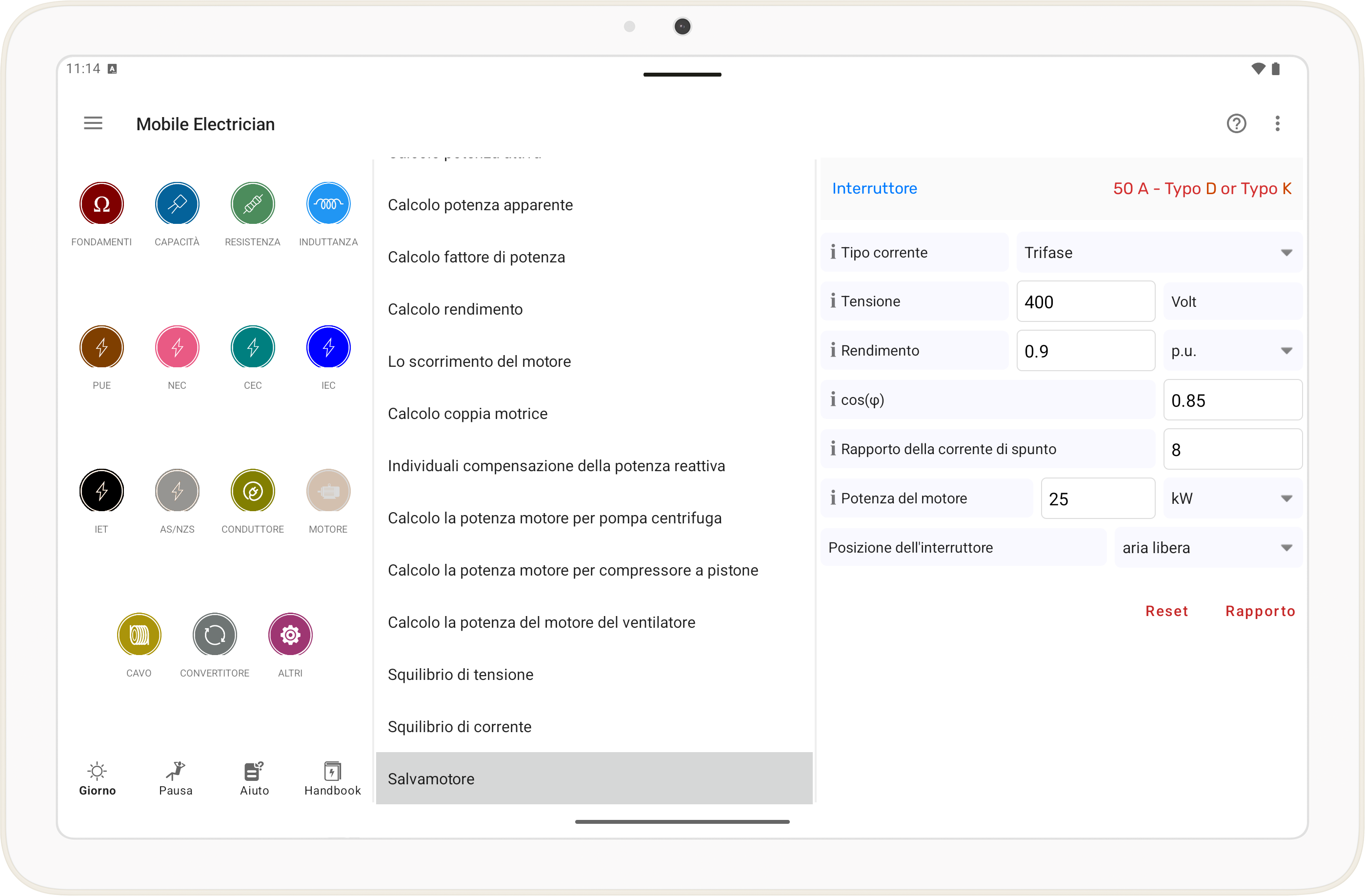Open the hamburger navigation menu
Image resolution: width=1365 pixels, height=896 pixels.
[93, 124]
